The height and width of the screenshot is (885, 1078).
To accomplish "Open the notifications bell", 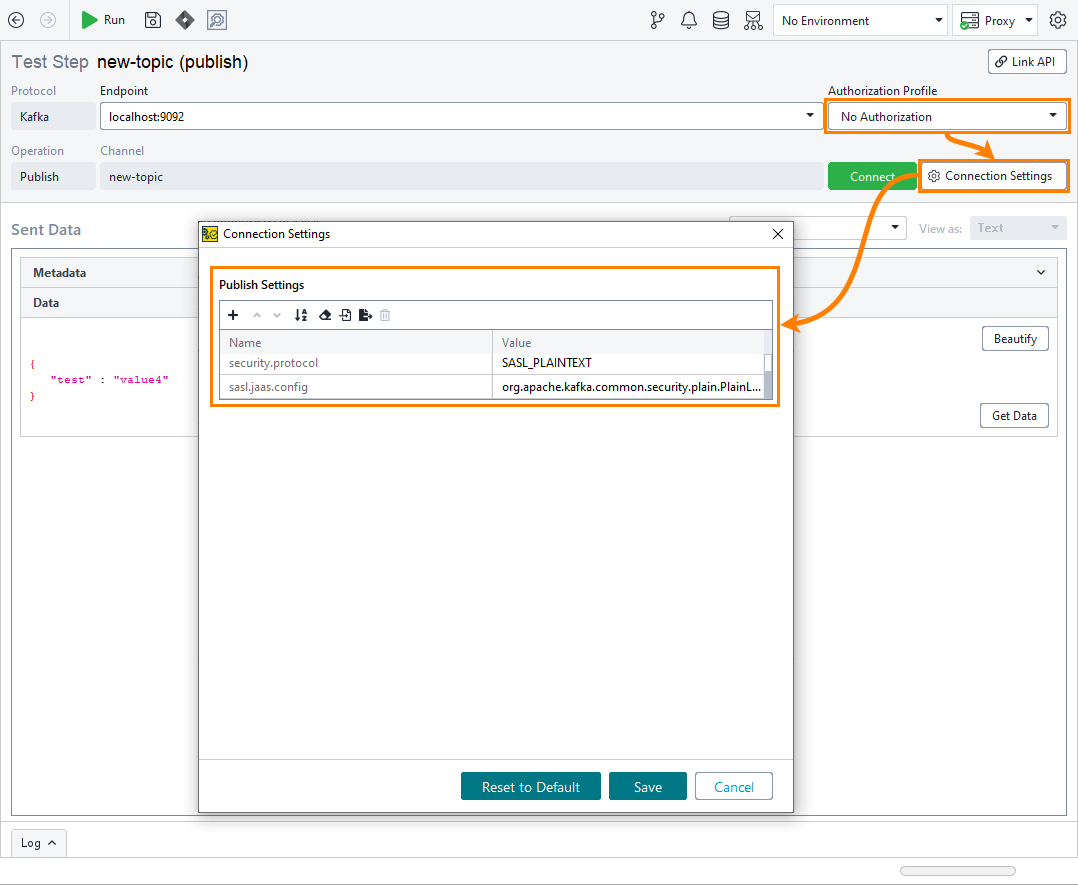I will [689, 20].
